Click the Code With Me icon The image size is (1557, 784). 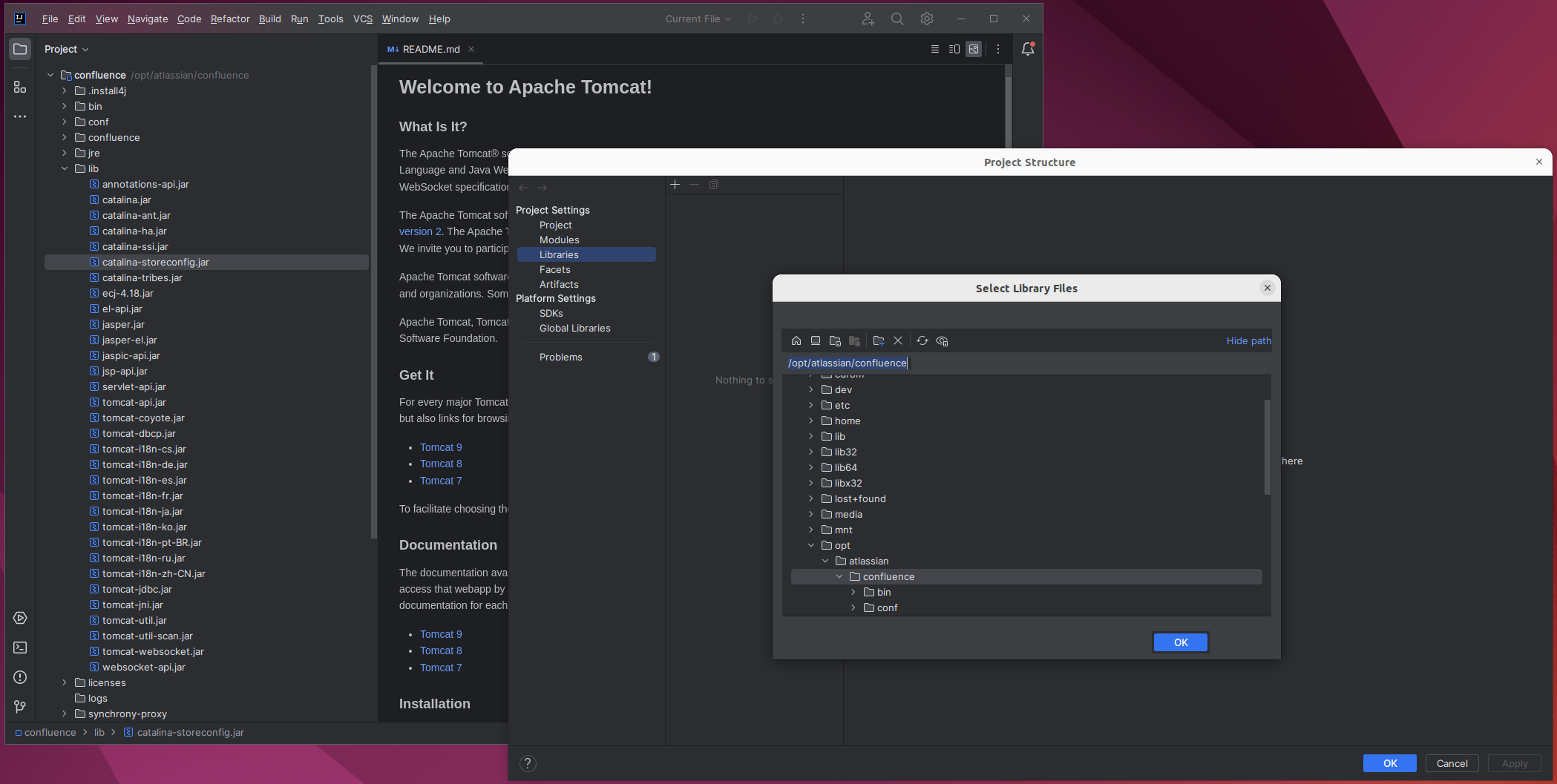(x=868, y=19)
